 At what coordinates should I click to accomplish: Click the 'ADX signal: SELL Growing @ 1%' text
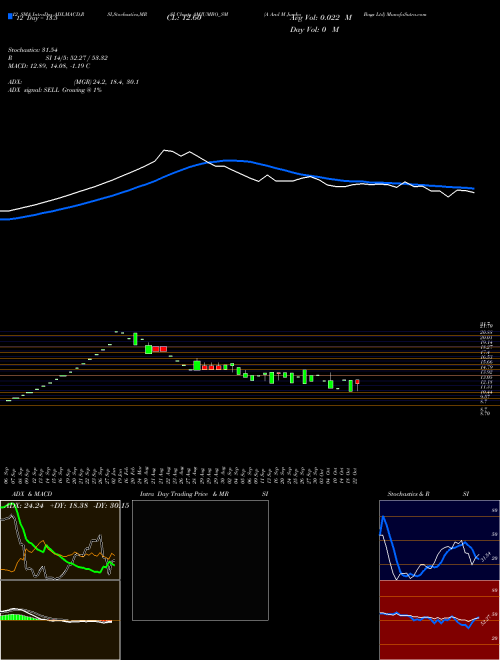point(55,90)
